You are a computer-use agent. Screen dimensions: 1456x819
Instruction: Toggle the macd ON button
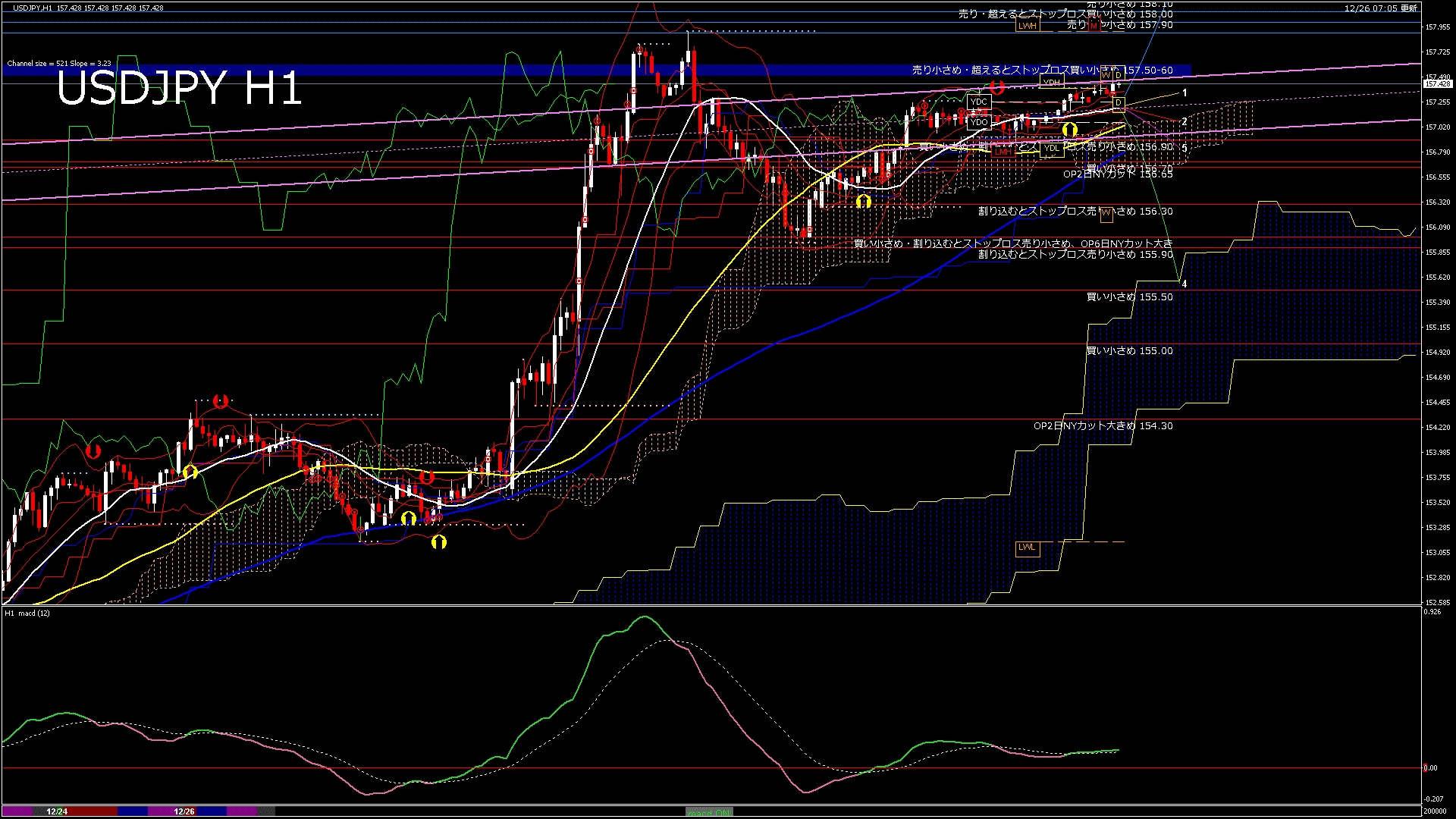(x=709, y=812)
